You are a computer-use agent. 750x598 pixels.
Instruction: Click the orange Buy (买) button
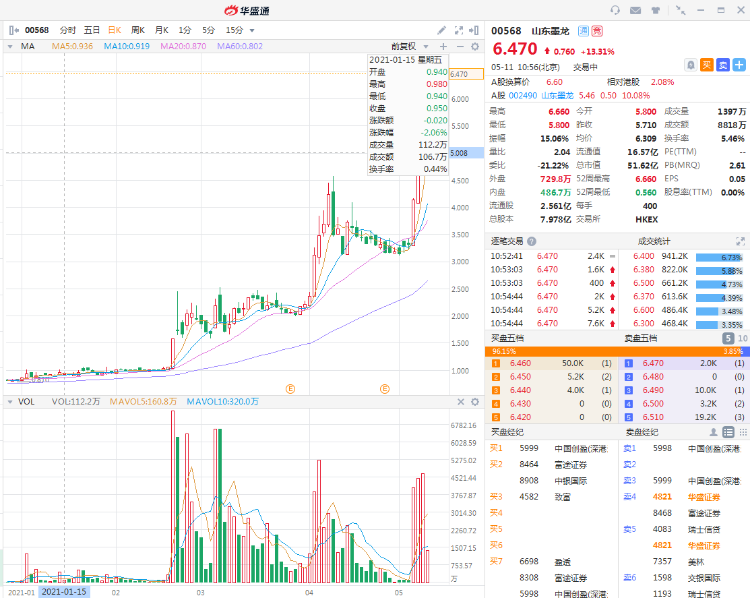(x=707, y=65)
